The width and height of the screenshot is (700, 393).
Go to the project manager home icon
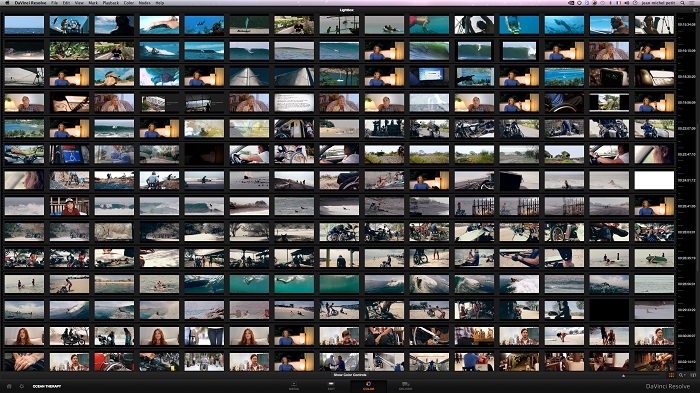(8, 386)
